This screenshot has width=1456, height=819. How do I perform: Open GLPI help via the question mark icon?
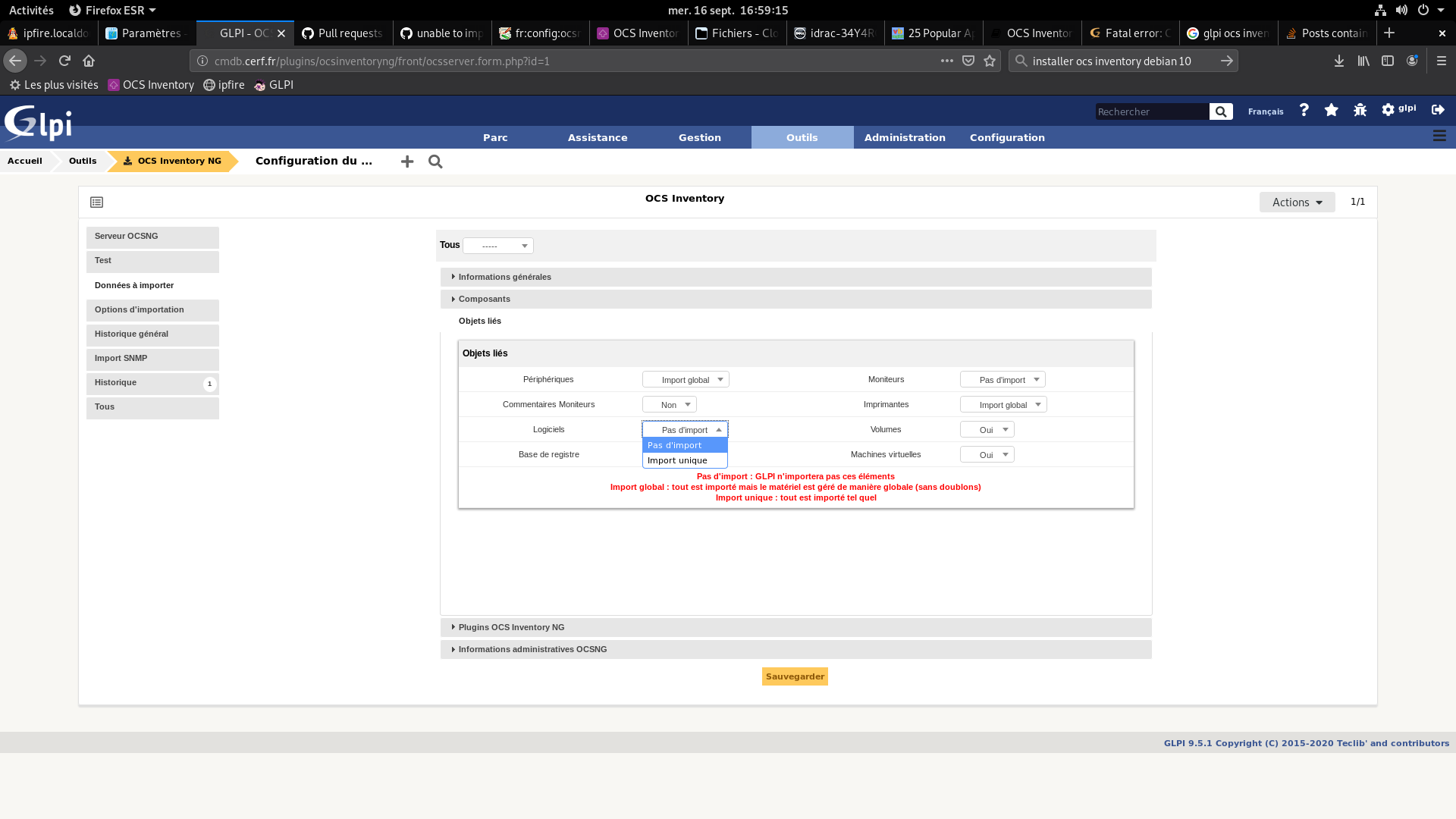point(1304,110)
